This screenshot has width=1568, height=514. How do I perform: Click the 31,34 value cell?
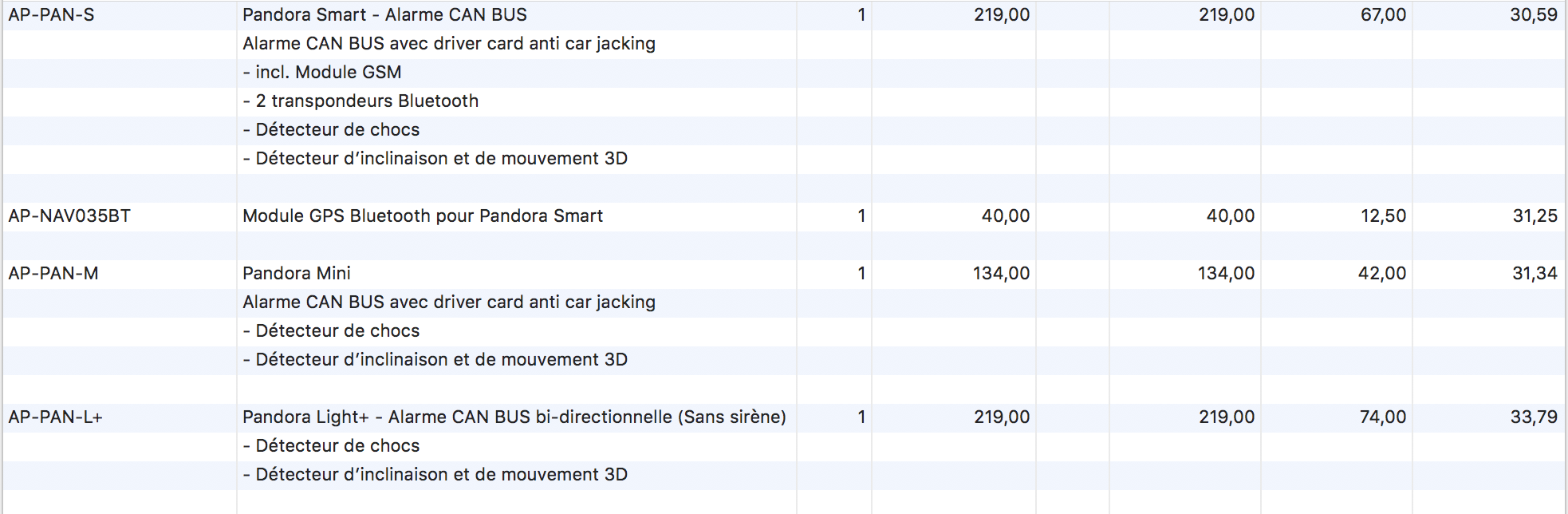[1535, 274]
